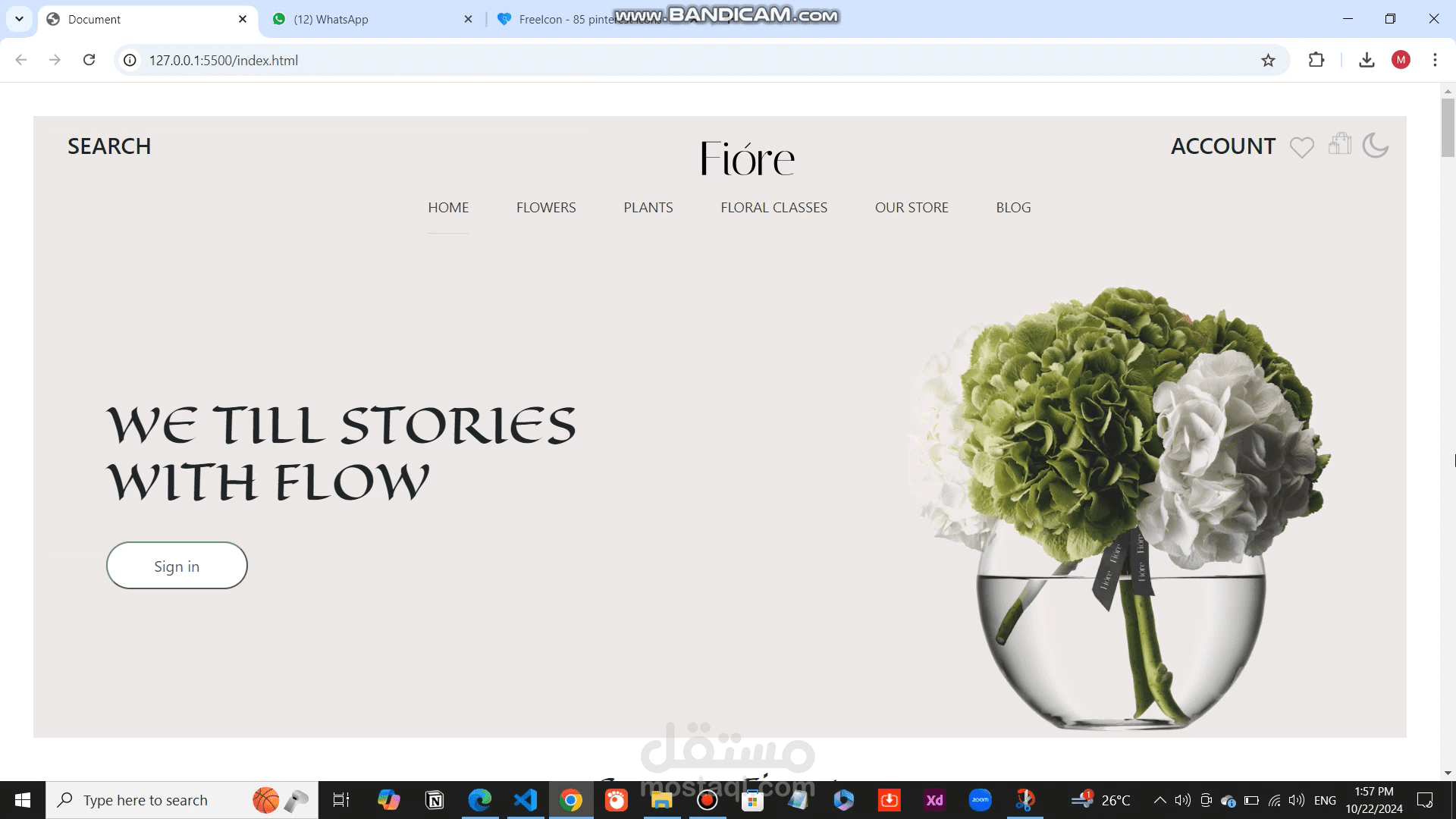
Task: Select FLORAL CLASSES in the navigation menu
Action: coord(773,207)
